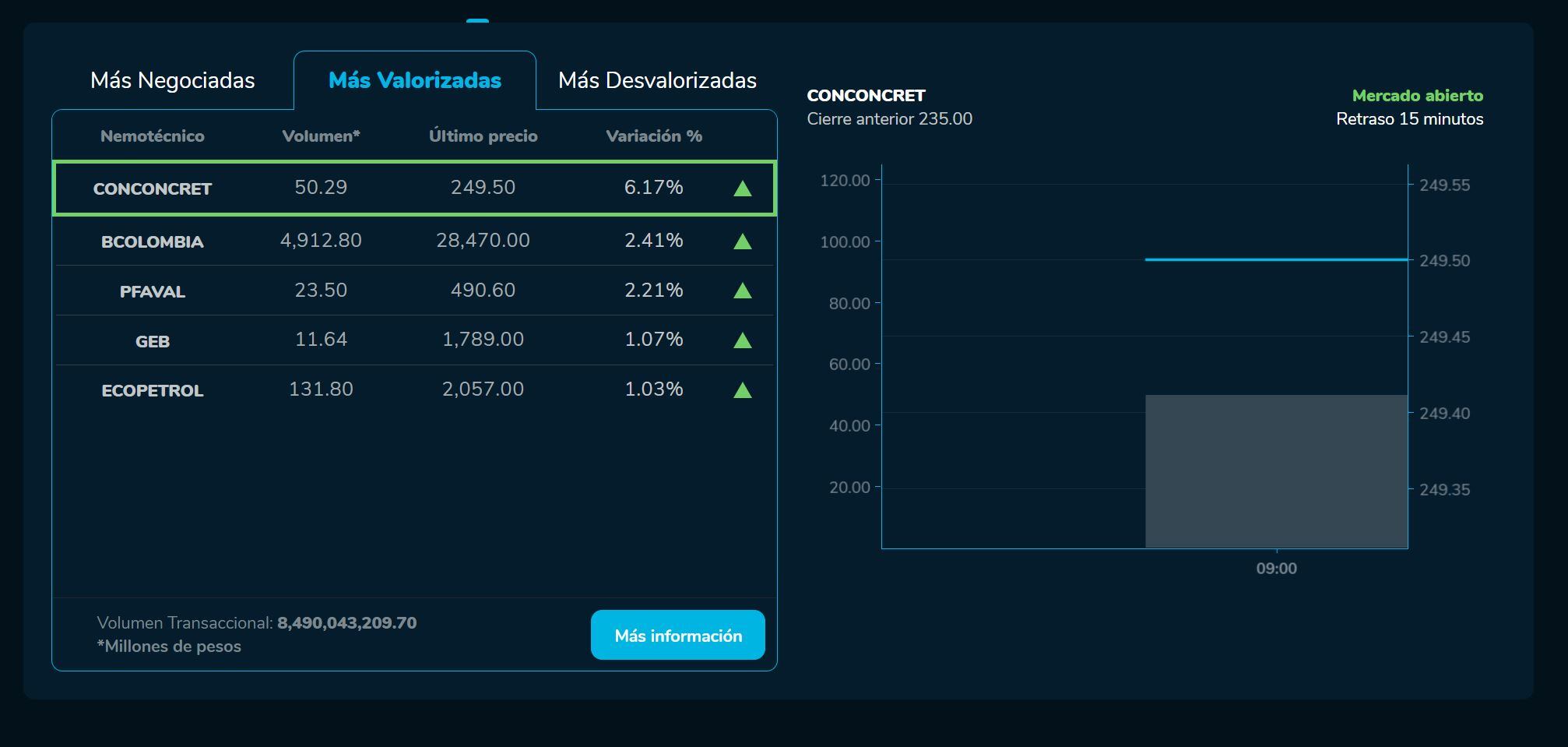
Task: Click the green up arrow beside CONCONCRET
Action: click(x=743, y=188)
